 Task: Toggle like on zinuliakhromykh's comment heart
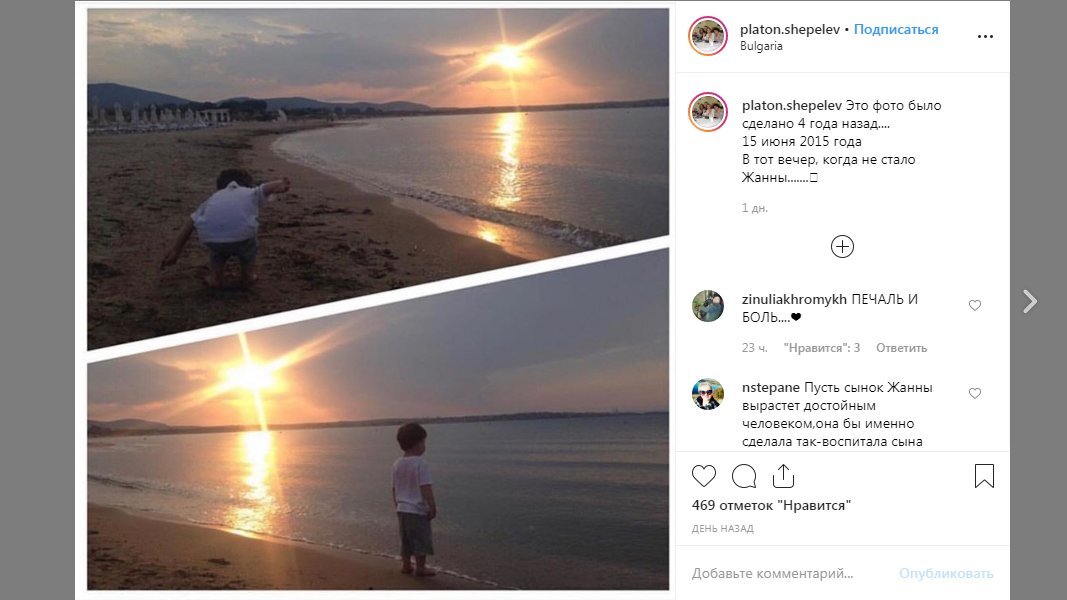pos(975,306)
